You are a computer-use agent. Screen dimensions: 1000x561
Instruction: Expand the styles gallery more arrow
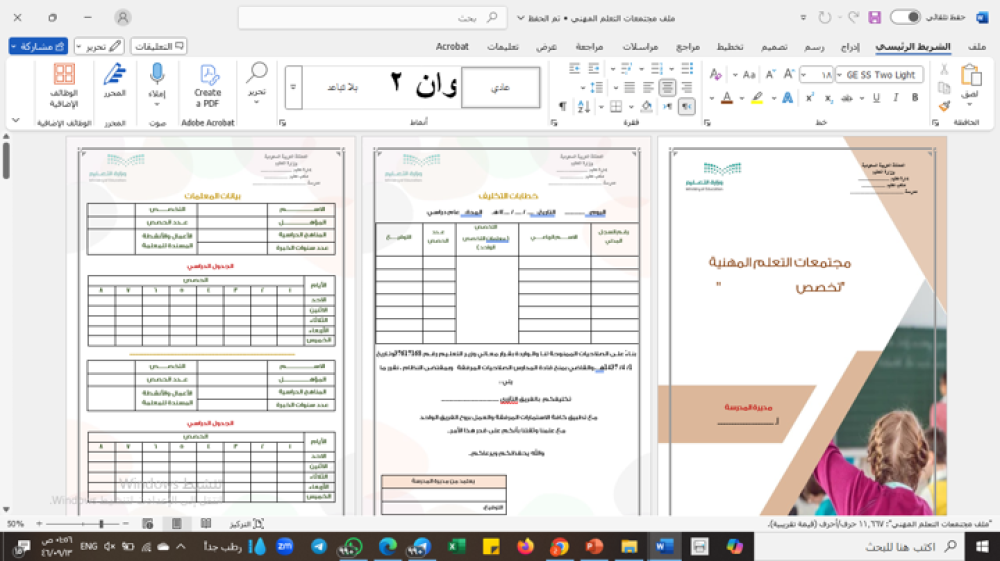pyautogui.click(x=294, y=87)
